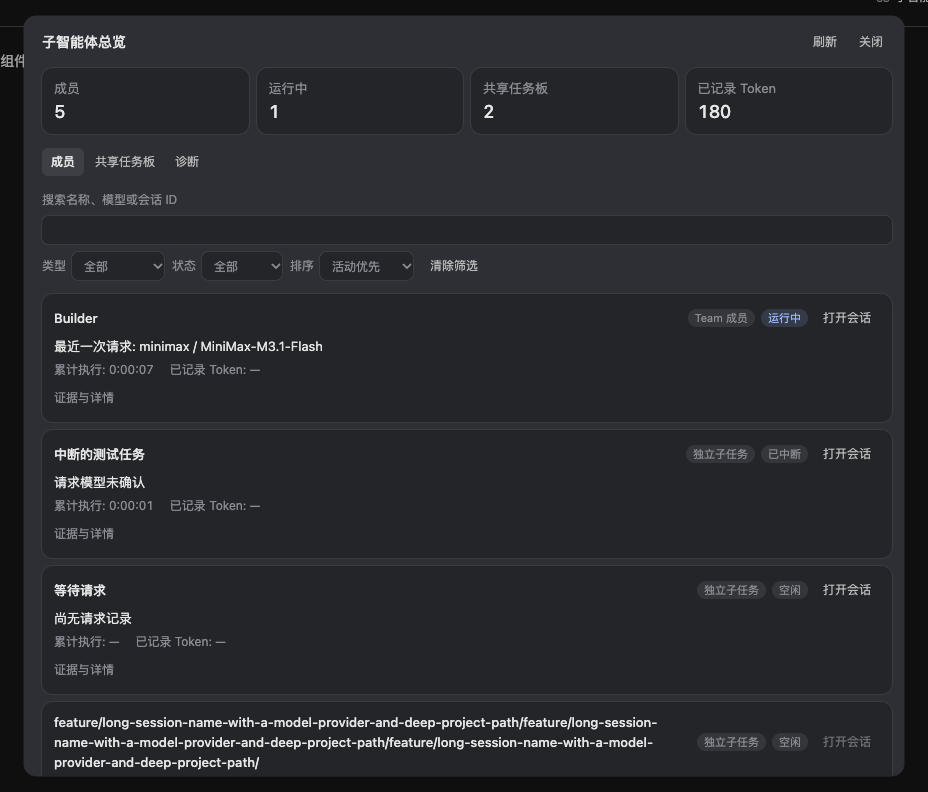
Task: Click the Builder member name
Action: [76, 318]
